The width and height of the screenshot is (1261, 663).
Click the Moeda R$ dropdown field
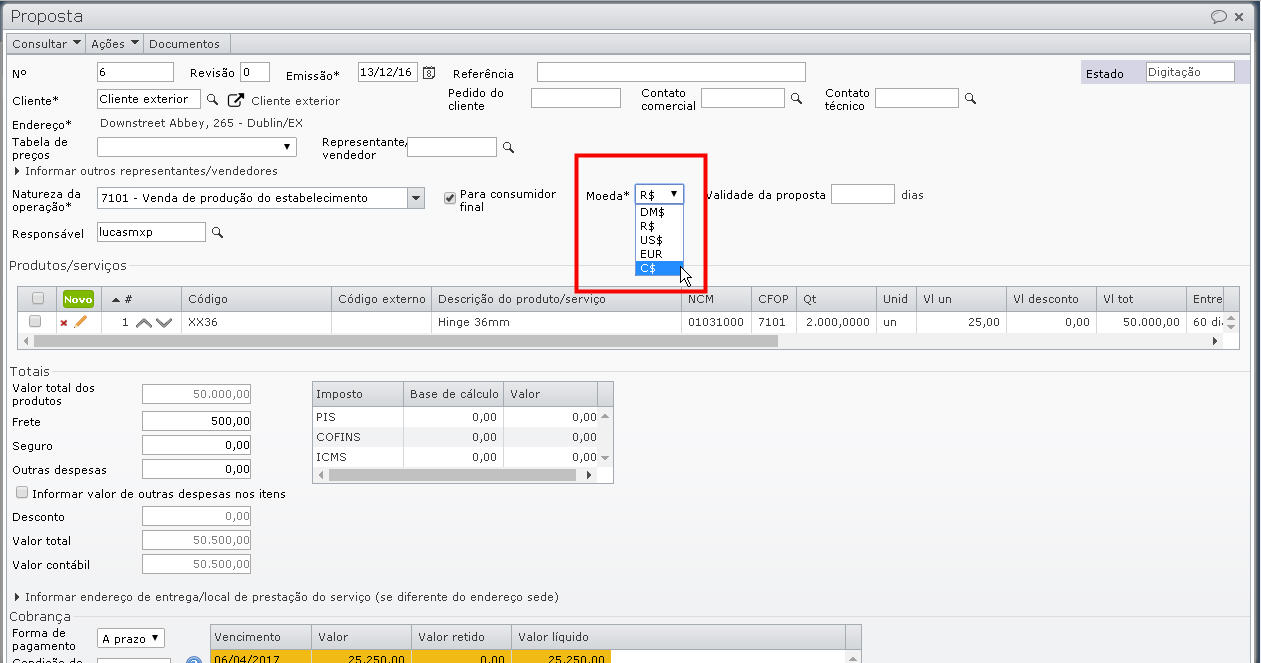tap(659, 194)
